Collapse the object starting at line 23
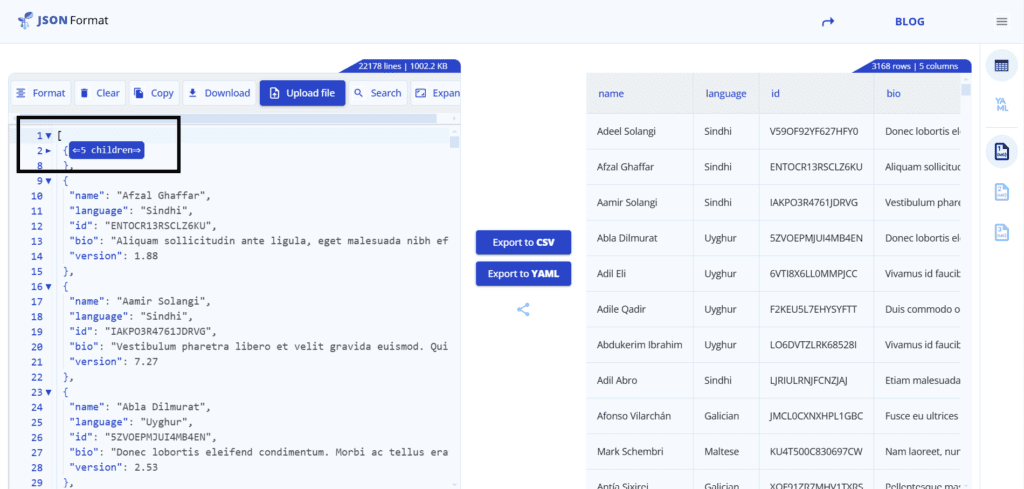Screen dimensions: 1024x489 49,392
